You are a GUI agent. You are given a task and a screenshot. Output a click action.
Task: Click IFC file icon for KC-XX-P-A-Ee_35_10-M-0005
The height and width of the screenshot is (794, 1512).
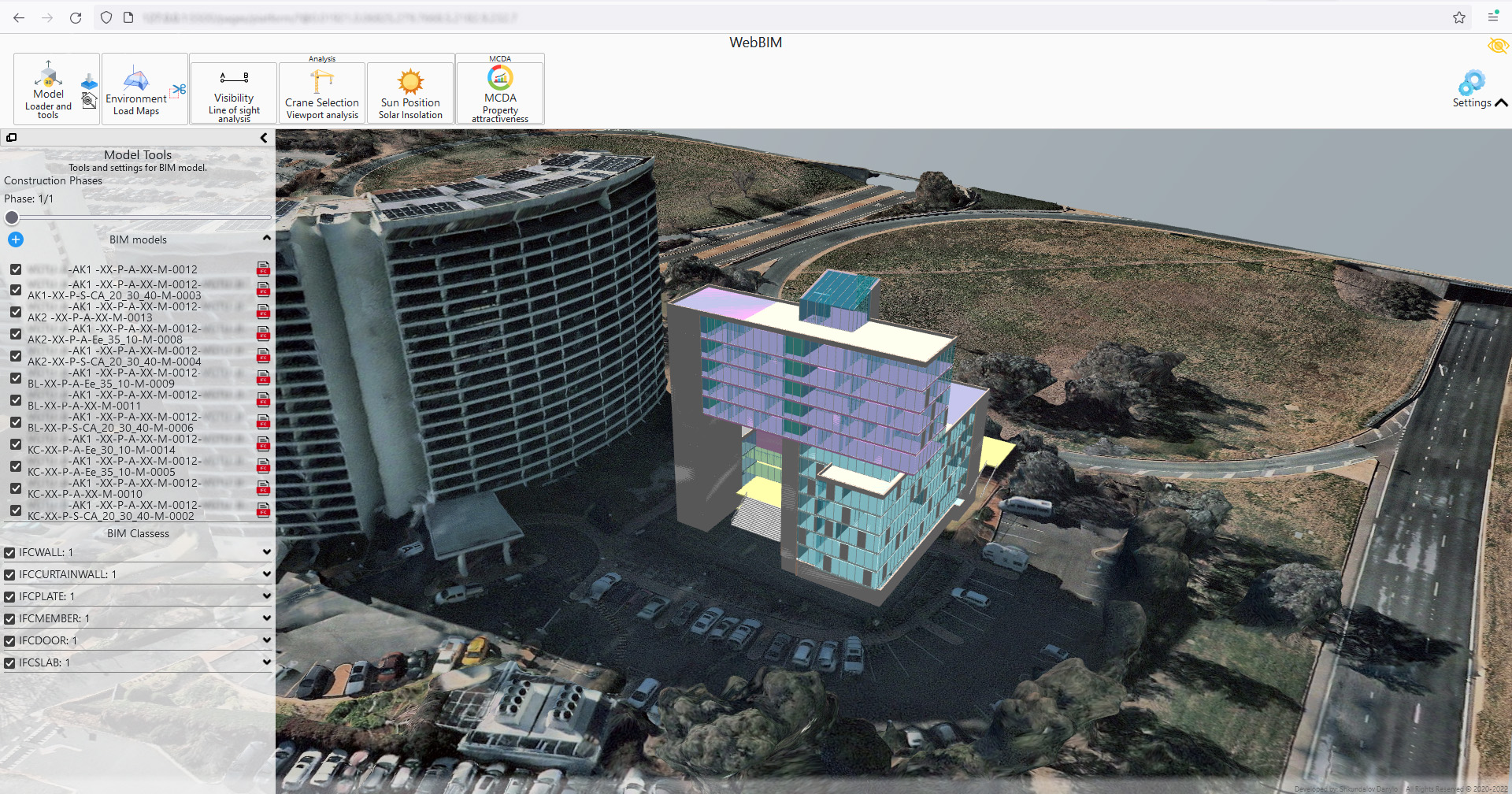coord(263,466)
